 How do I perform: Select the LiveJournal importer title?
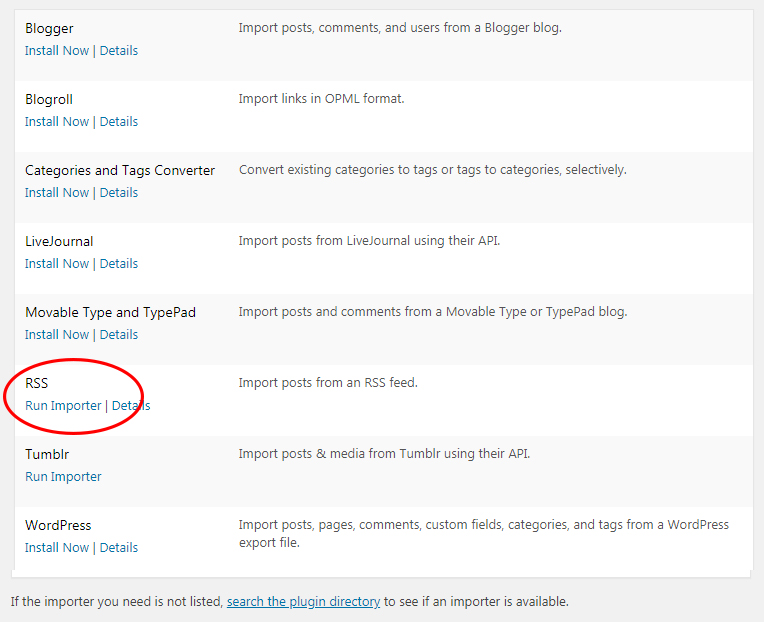(59, 242)
